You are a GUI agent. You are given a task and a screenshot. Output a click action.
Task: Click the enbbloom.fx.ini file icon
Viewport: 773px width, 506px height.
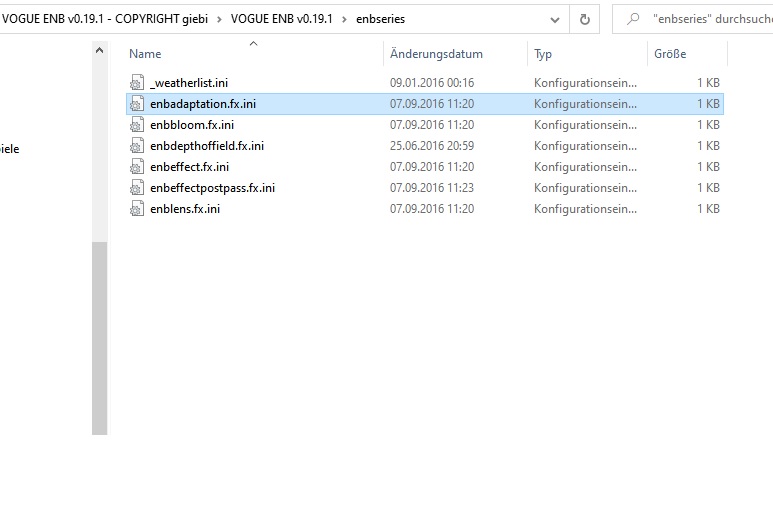pos(137,125)
